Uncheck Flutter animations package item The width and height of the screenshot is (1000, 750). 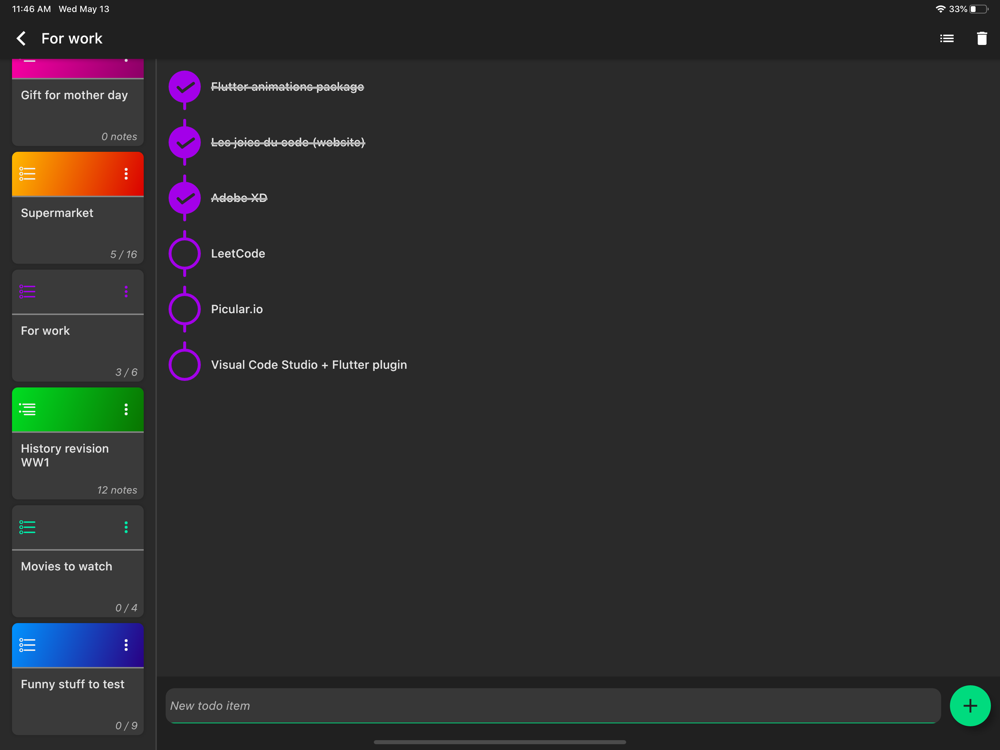(185, 87)
